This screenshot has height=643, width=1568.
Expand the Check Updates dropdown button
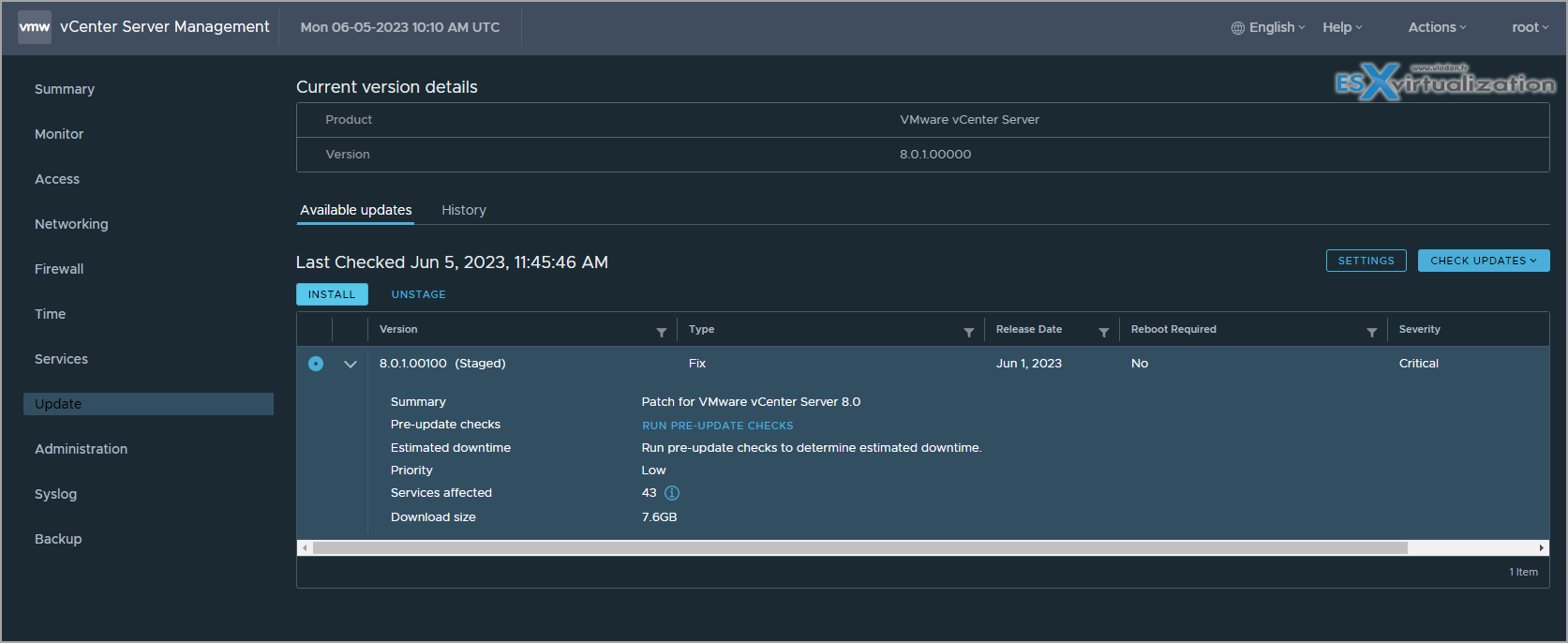tap(1484, 261)
